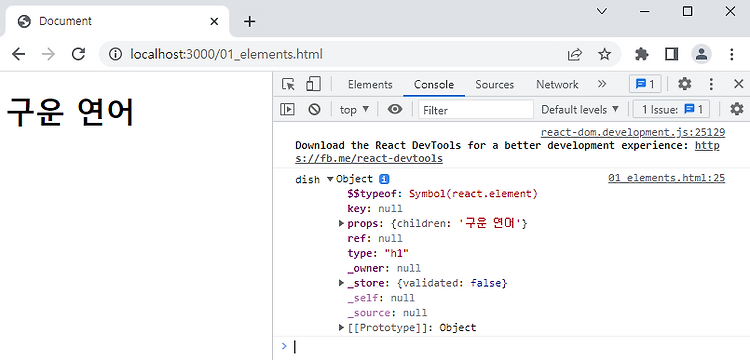This screenshot has height=360, width=750.
Task: Select the key: null row
Action: tap(375, 208)
